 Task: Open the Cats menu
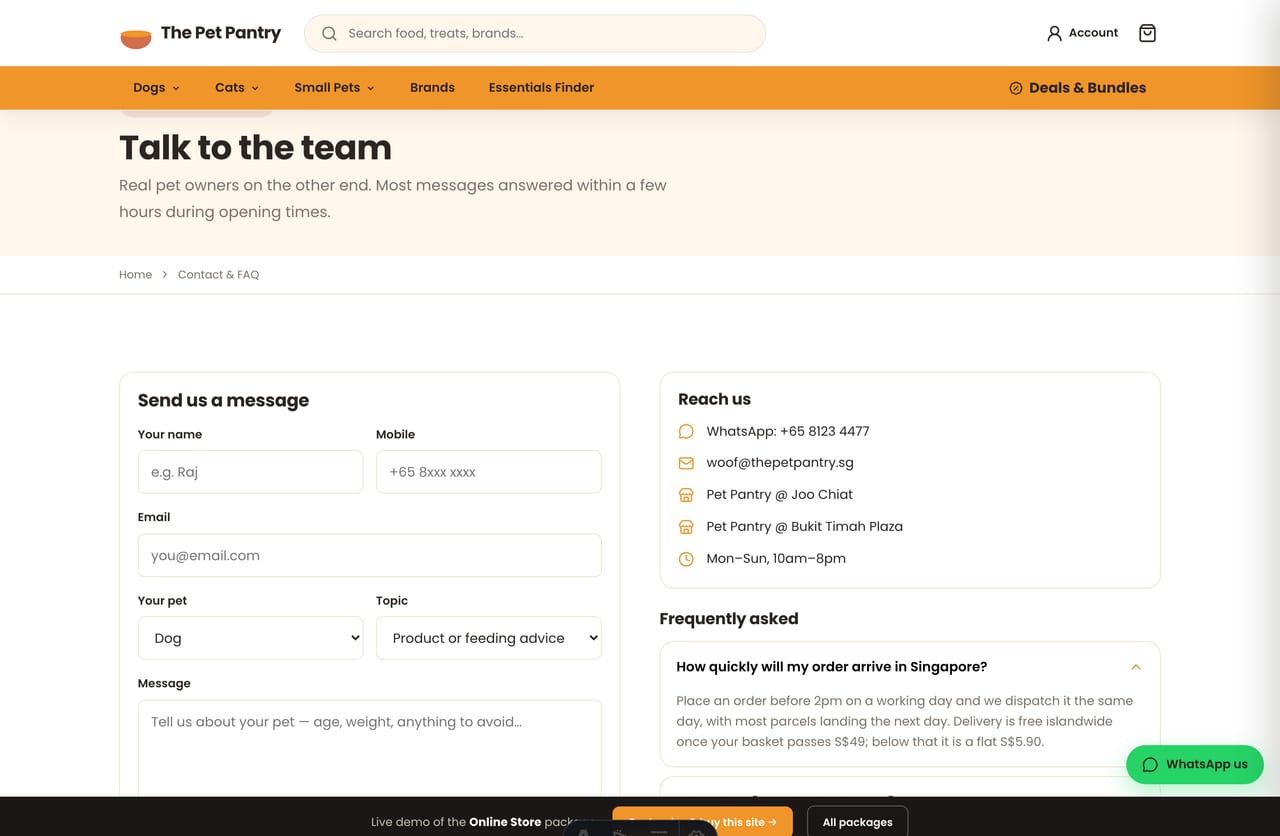tap(237, 87)
